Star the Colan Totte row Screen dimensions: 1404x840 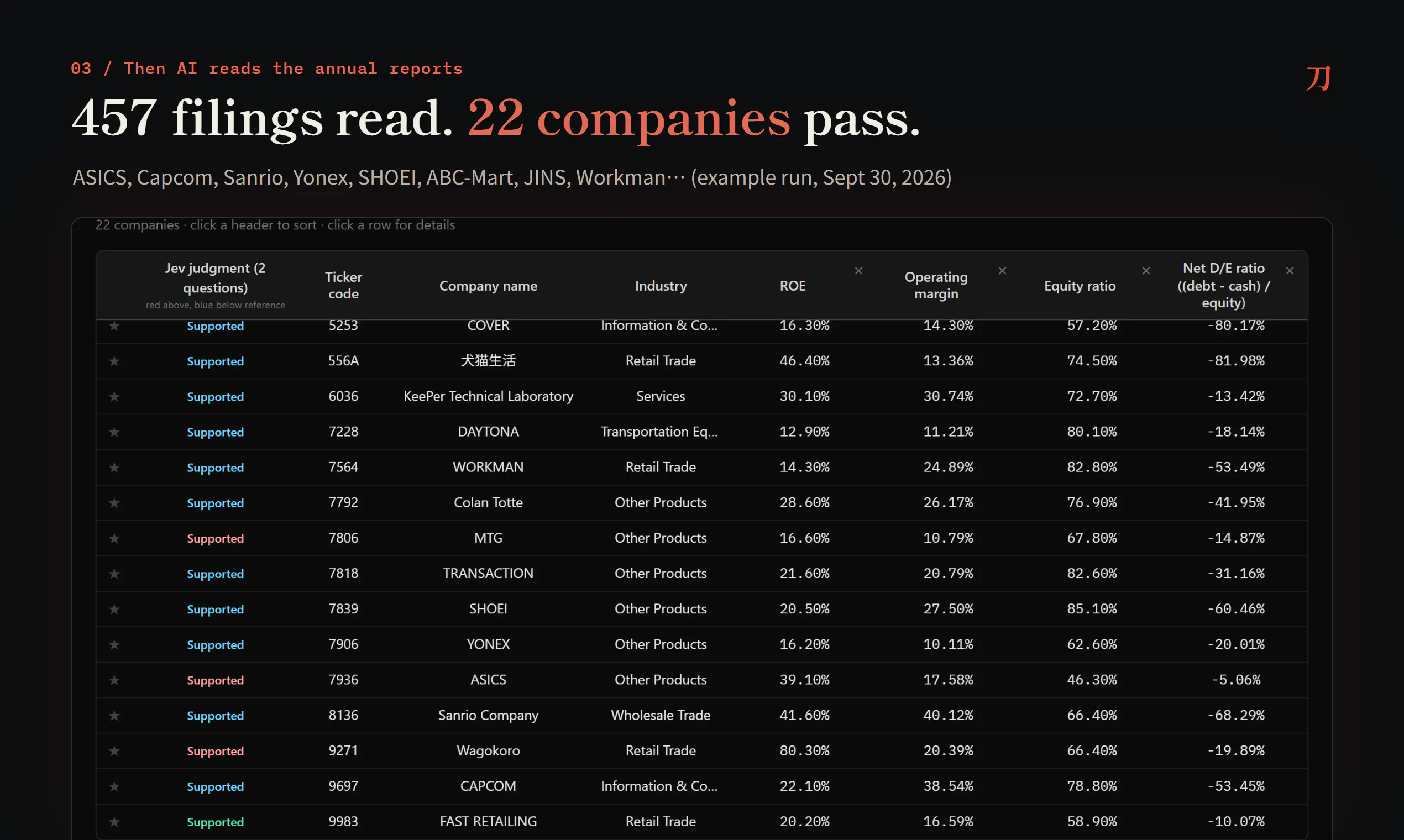114,503
